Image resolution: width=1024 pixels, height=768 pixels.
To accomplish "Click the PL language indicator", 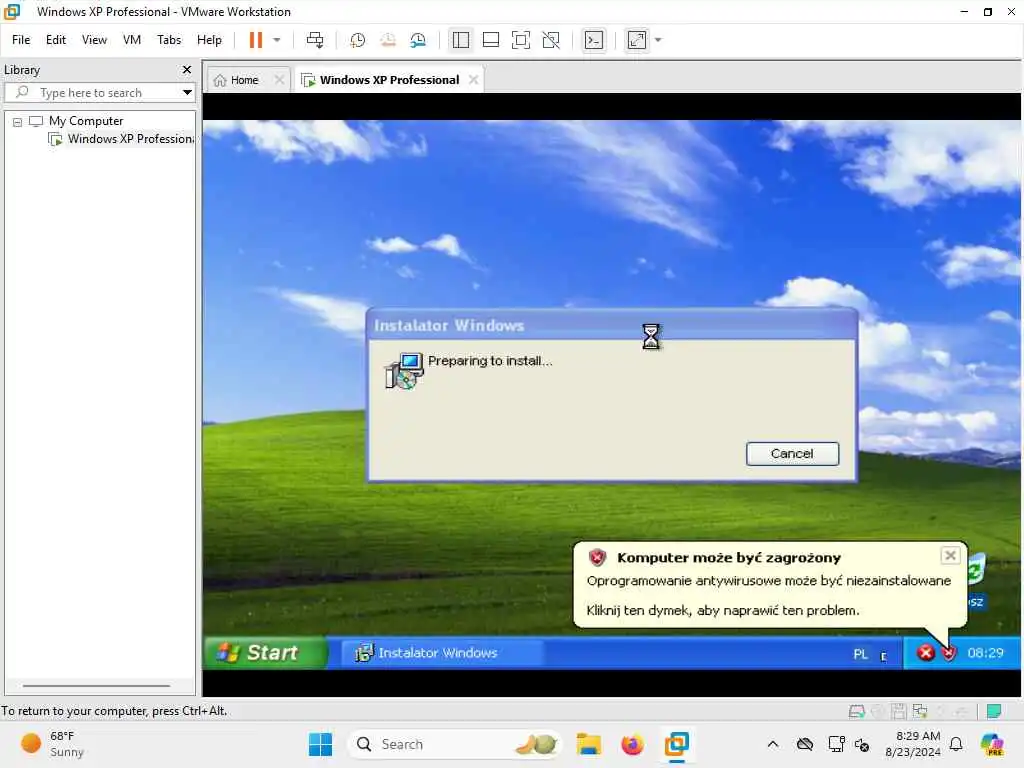I will coord(860,654).
